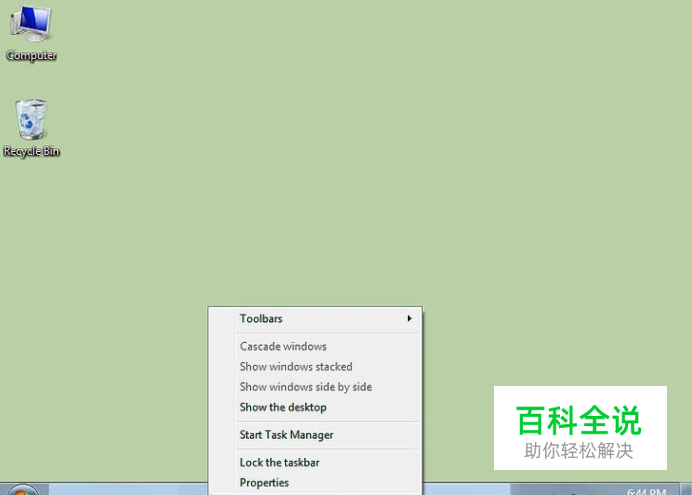
Task: Click the Show desktop button at taskbar end
Action: point(686,489)
